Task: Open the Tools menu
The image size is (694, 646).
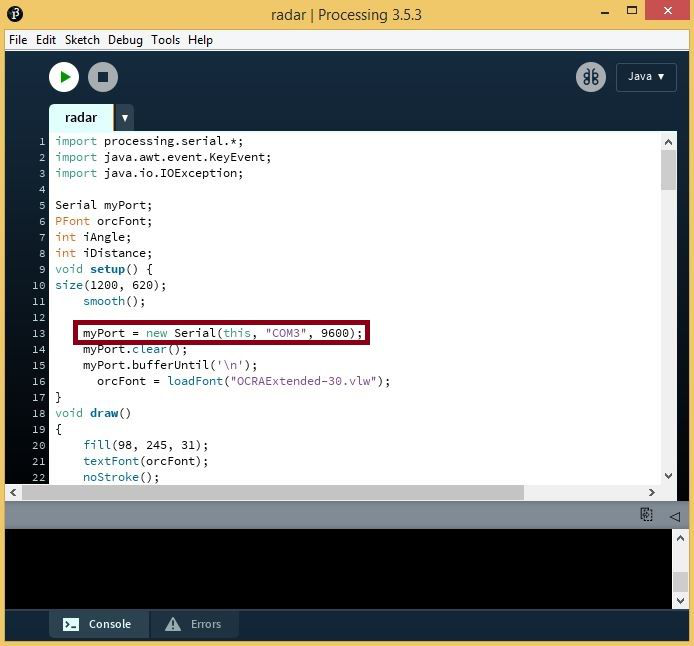Action: tap(165, 40)
